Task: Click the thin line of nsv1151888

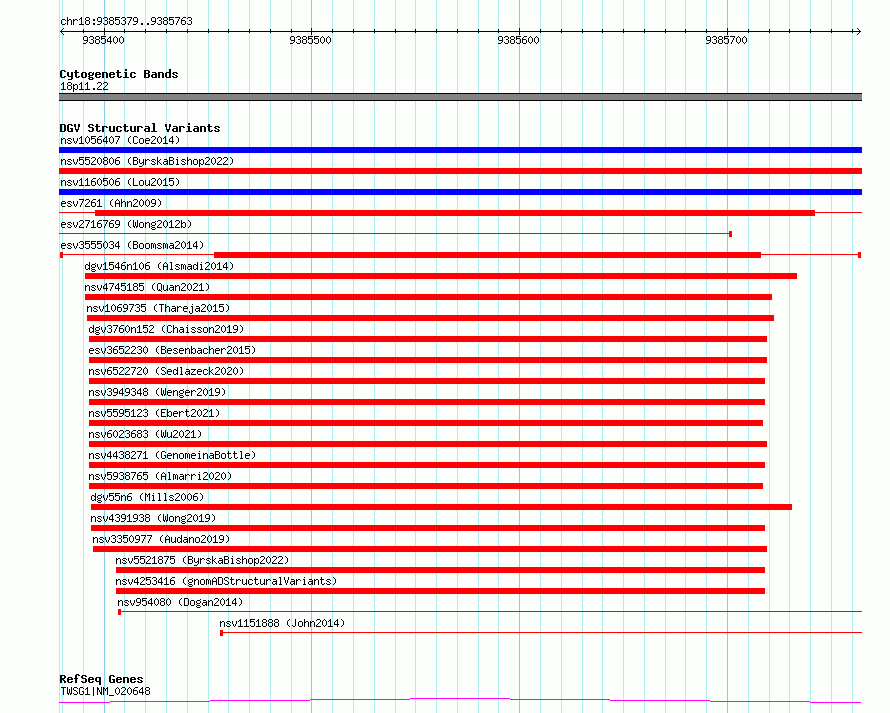Action: [541, 632]
